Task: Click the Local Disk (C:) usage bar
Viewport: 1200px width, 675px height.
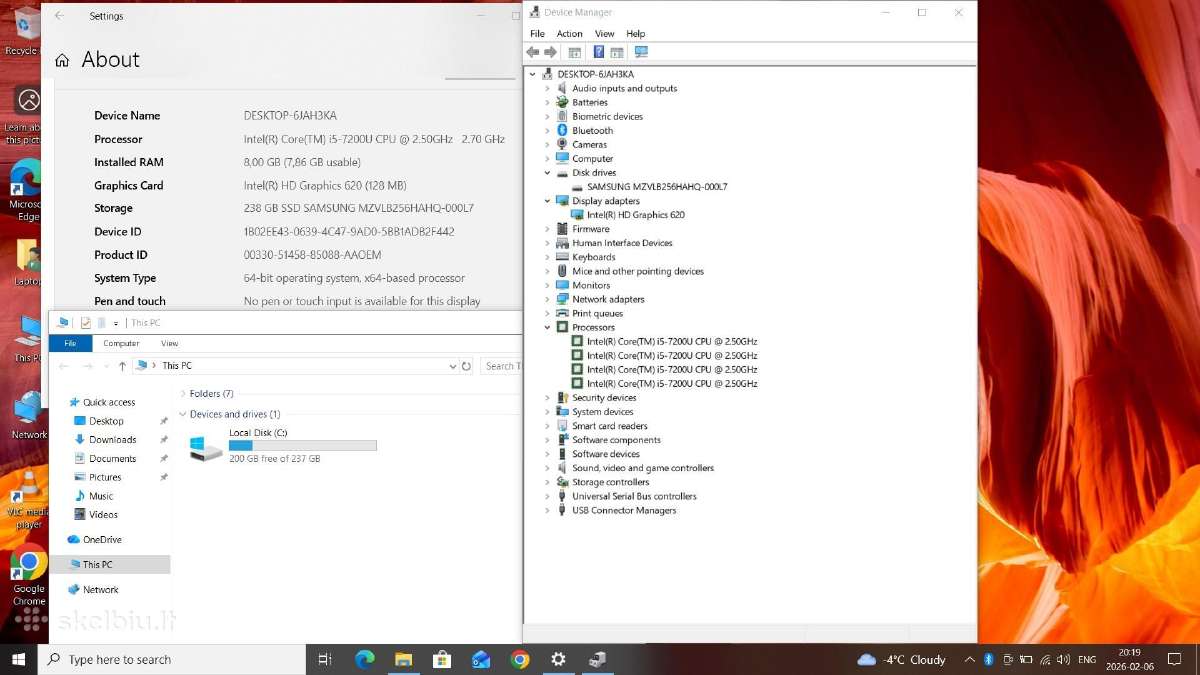Action: click(303, 446)
